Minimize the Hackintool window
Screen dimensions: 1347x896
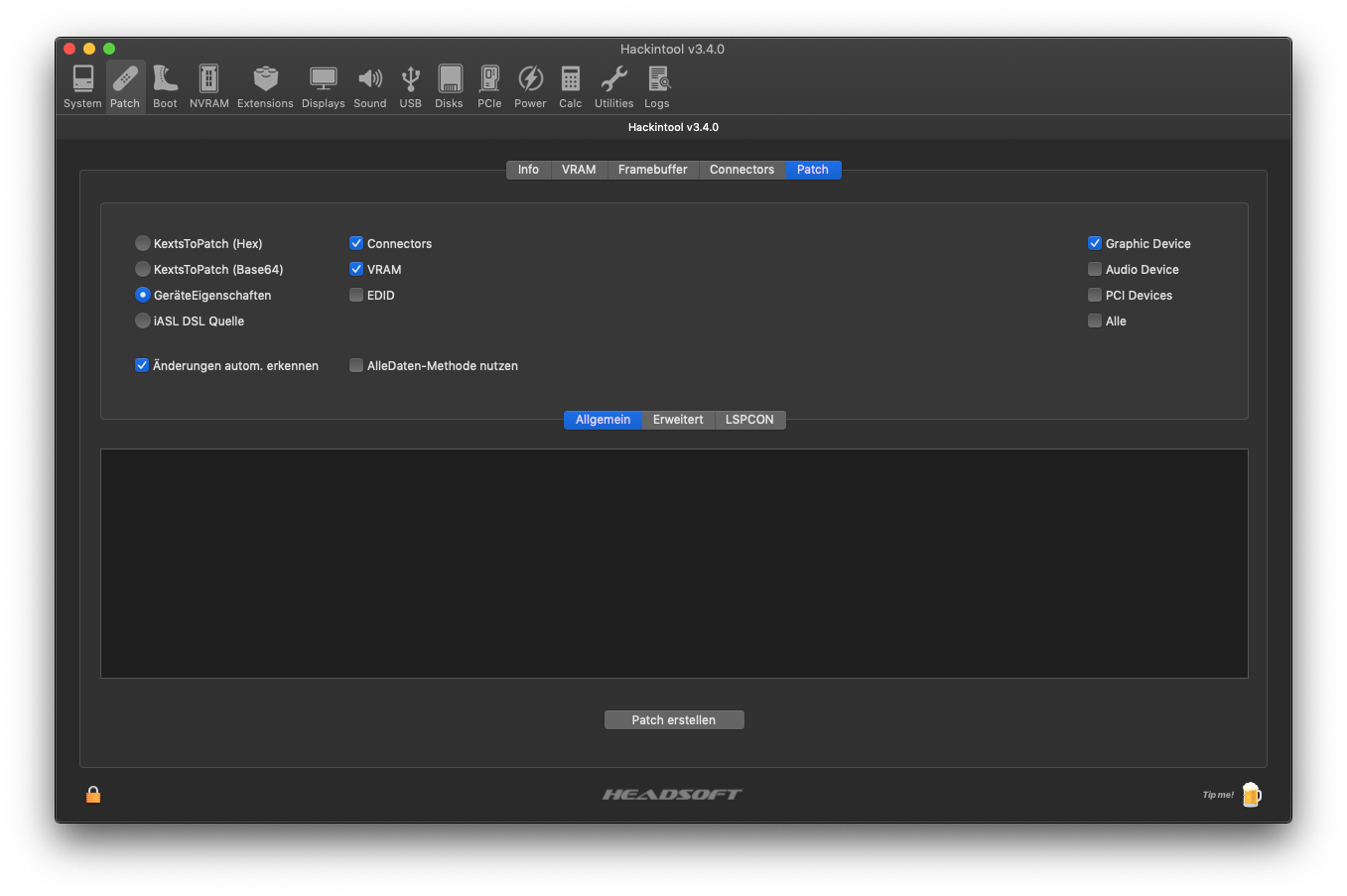click(89, 49)
